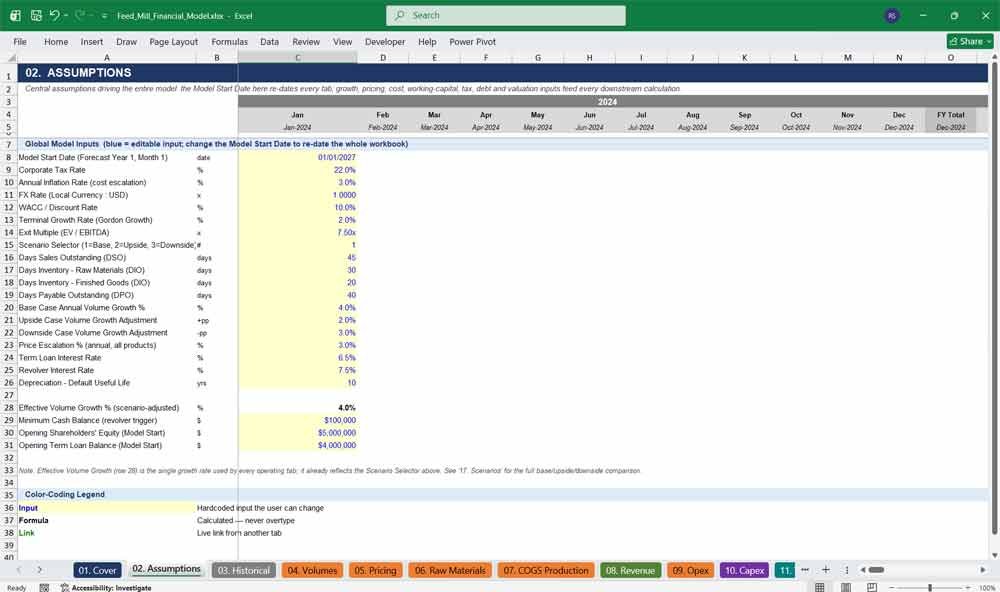Open the Page Layout ribbon tab
The height and width of the screenshot is (592, 1000).
coord(173,41)
